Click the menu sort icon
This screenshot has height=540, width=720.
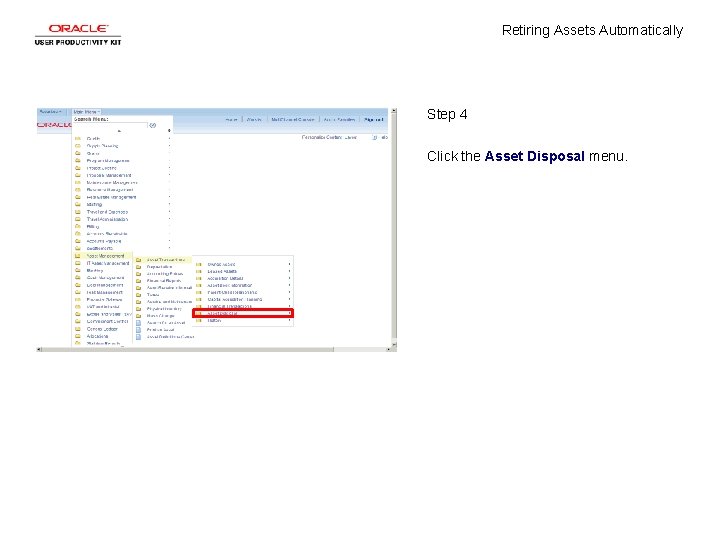tap(169, 131)
